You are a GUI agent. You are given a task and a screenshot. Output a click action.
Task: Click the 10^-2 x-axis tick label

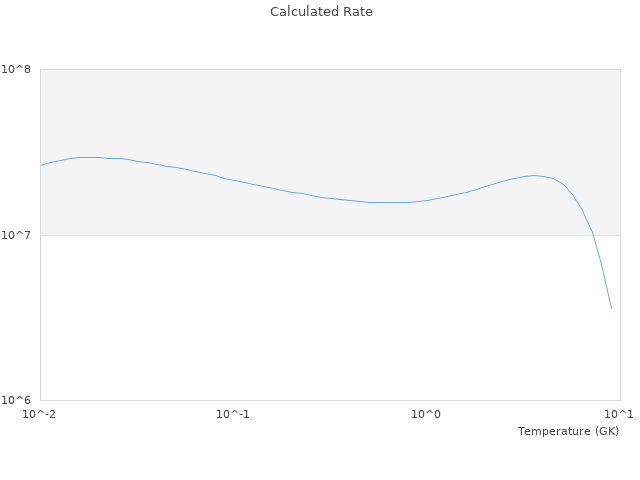click(x=40, y=414)
